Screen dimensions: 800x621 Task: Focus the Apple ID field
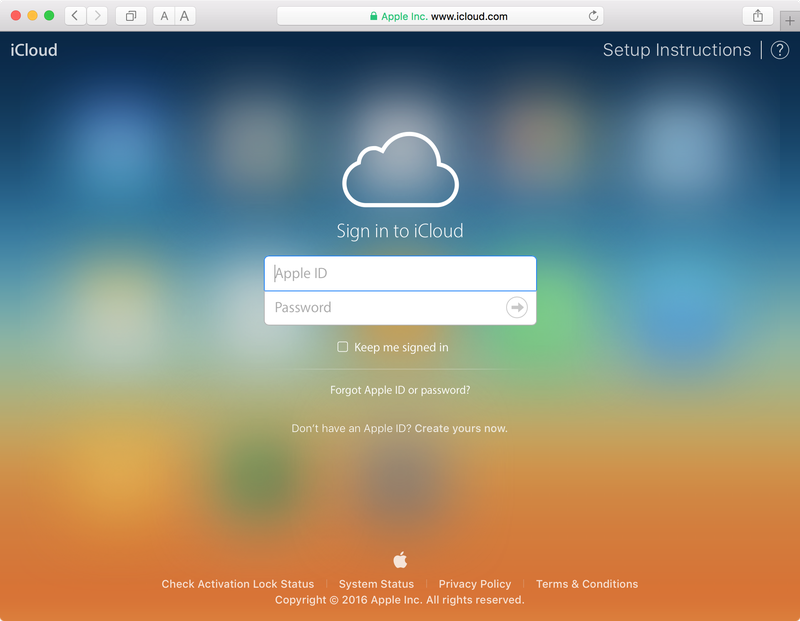pos(400,274)
